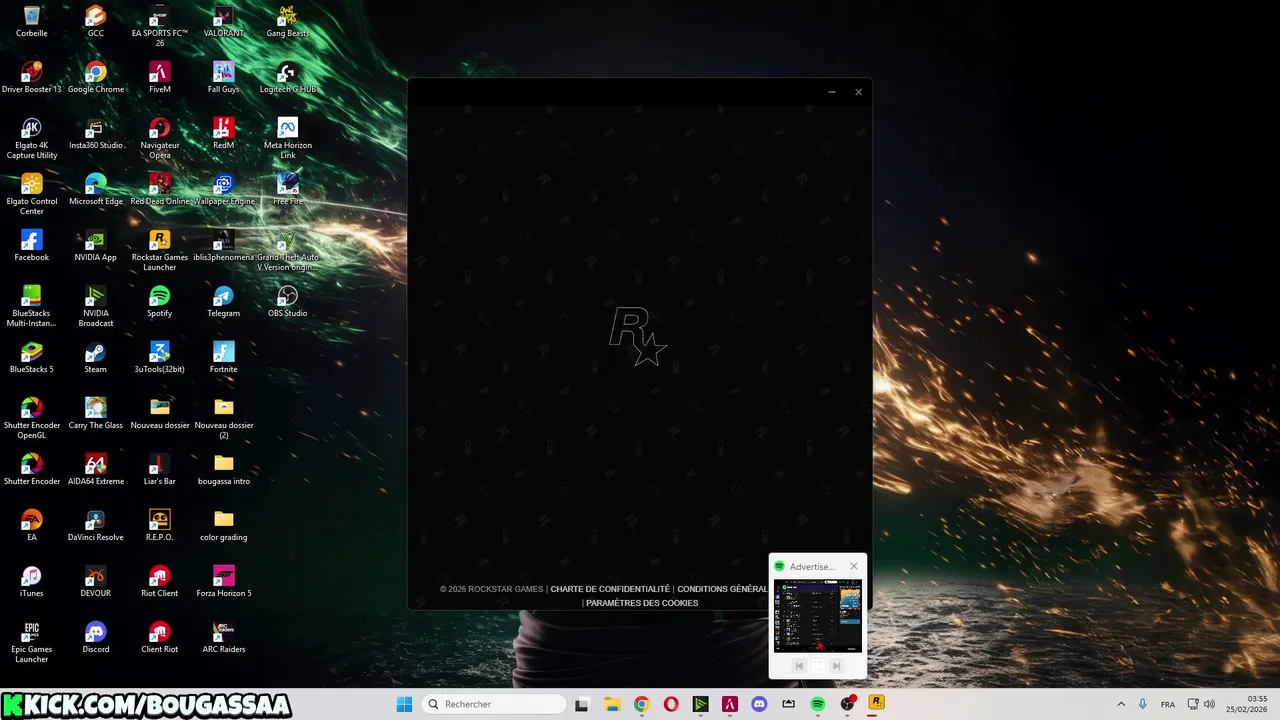Open the Nouveau dossier (2) folder
1280x720 pixels.
pyautogui.click(x=224, y=418)
